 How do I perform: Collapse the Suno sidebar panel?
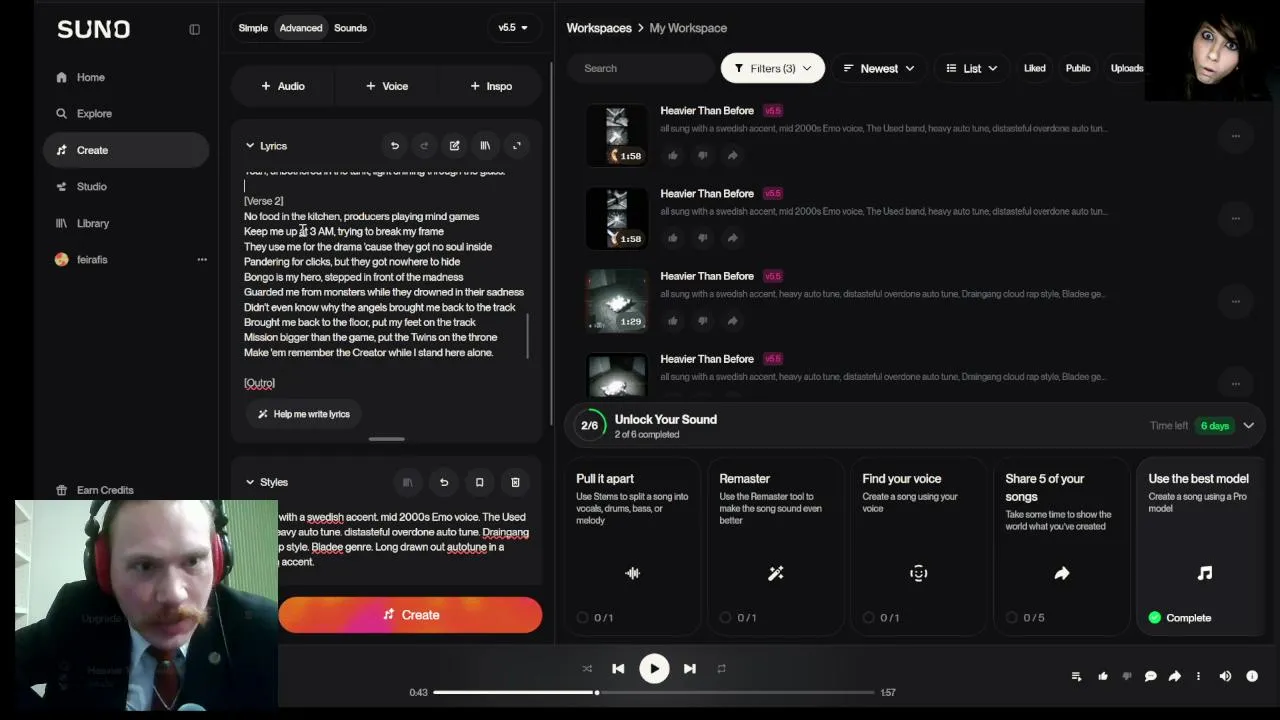pos(195,29)
